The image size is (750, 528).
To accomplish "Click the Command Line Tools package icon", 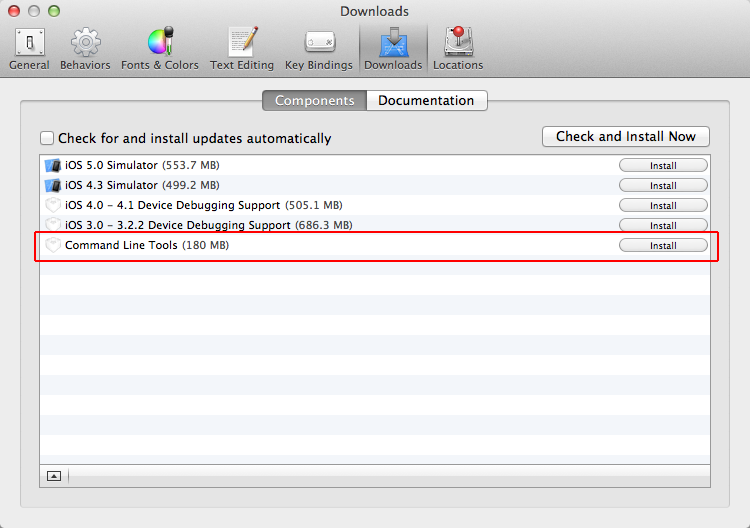I will pyautogui.click(x=53, y=245).
